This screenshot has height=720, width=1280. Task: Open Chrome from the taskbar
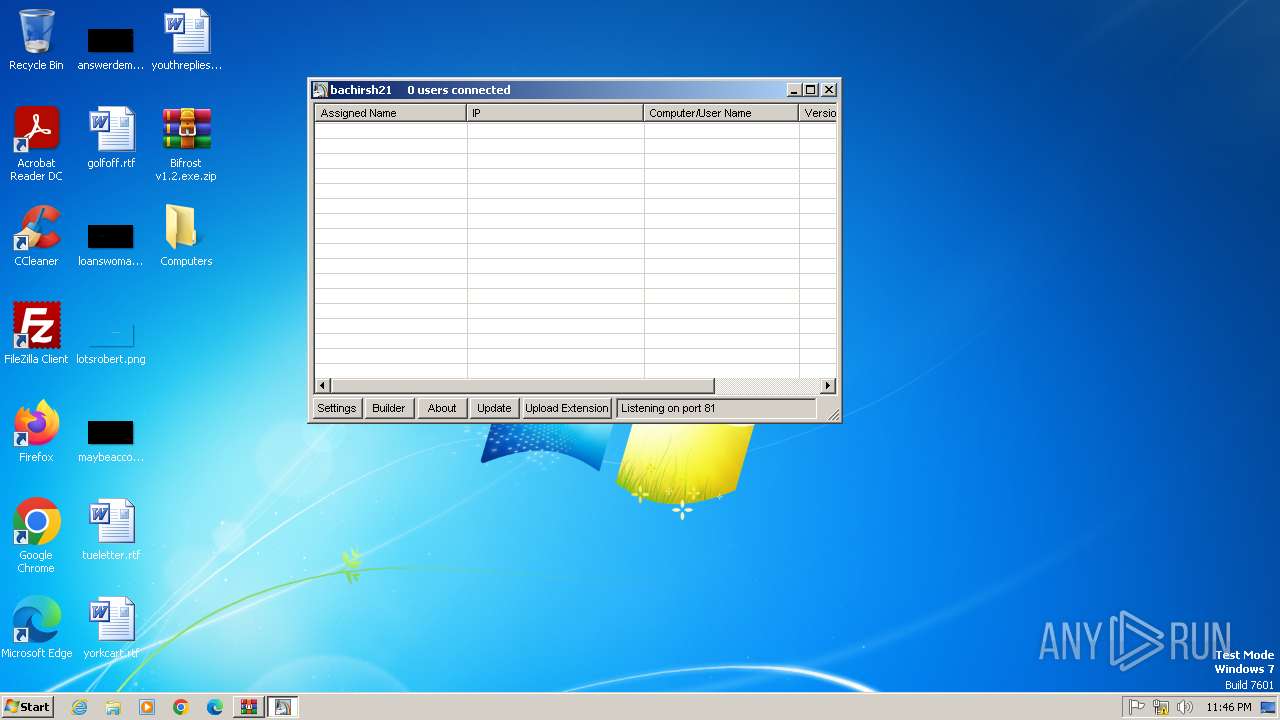tap(181, 707)
